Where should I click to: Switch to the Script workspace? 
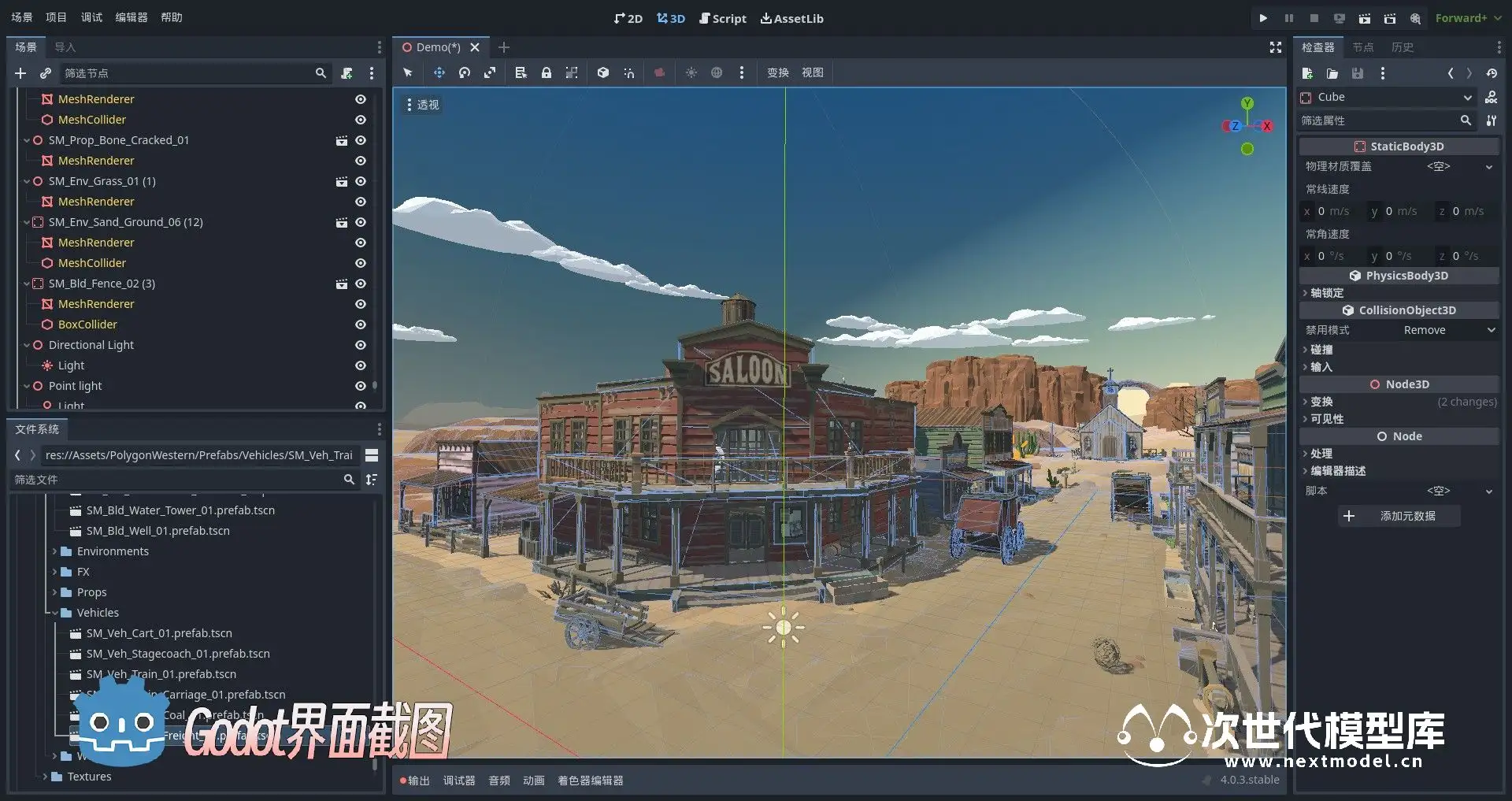coord(723,18)
